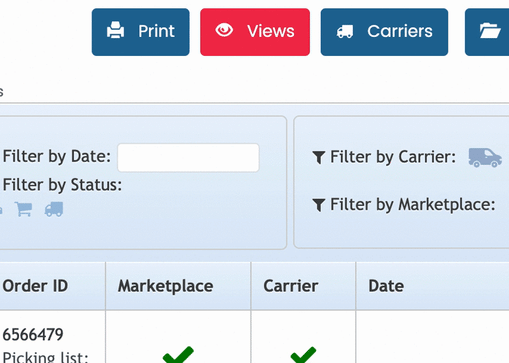
Task: Click the Filter by Status label
Action: 62,185
